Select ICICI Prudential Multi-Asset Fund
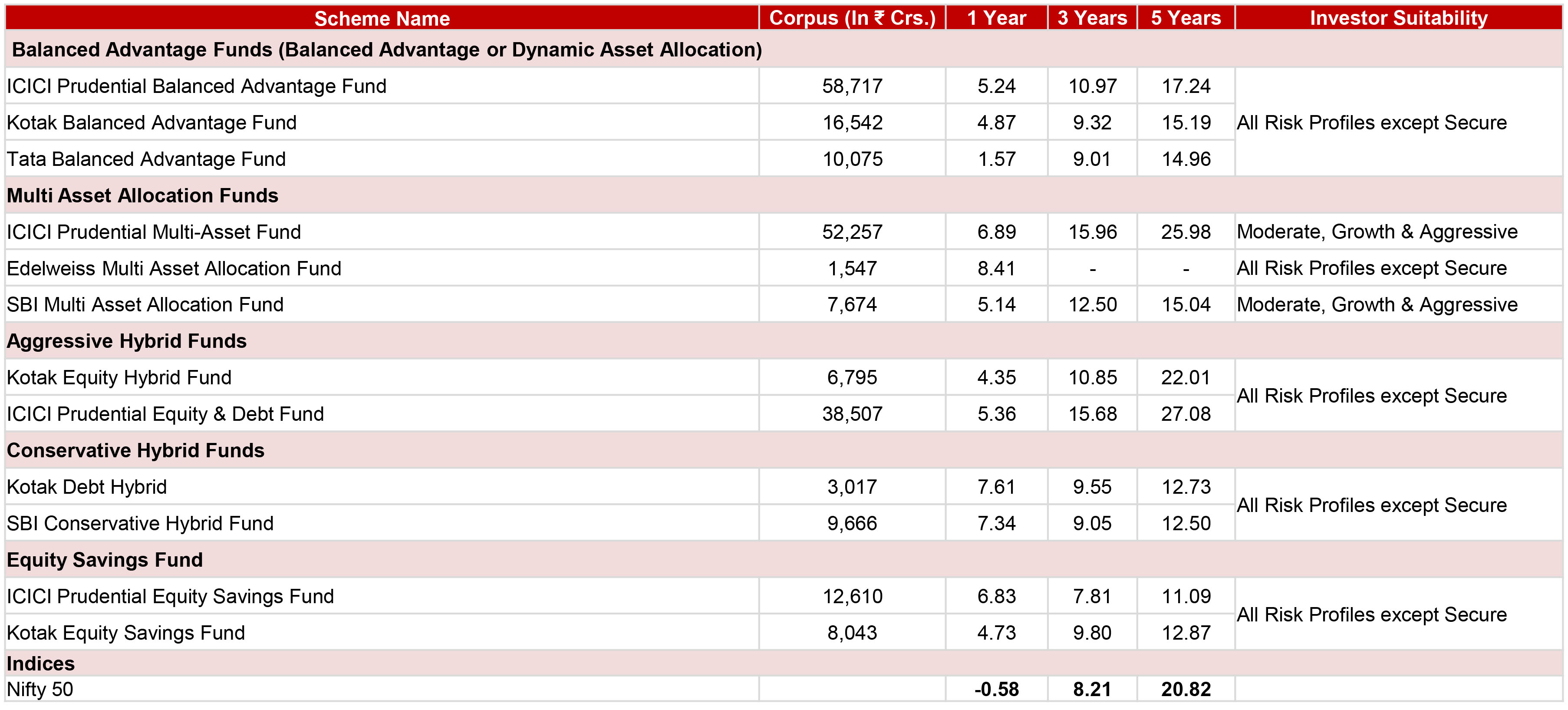1568x710 pixels. 153,232
